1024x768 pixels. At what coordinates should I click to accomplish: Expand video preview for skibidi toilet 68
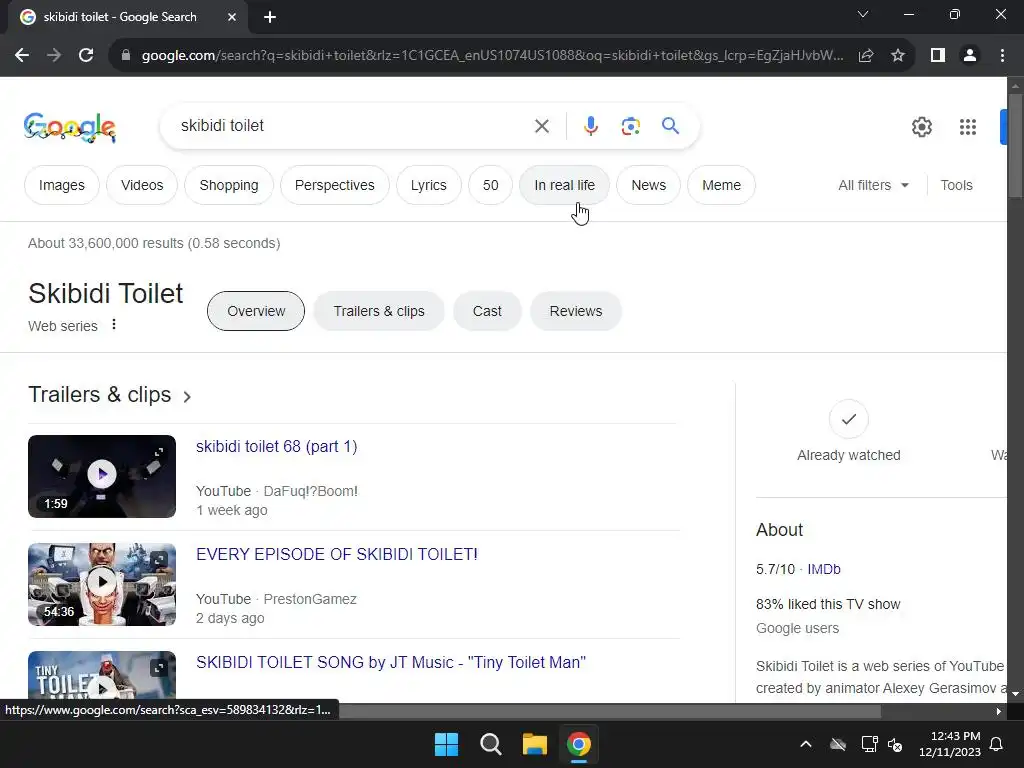[x=159, y=452]
